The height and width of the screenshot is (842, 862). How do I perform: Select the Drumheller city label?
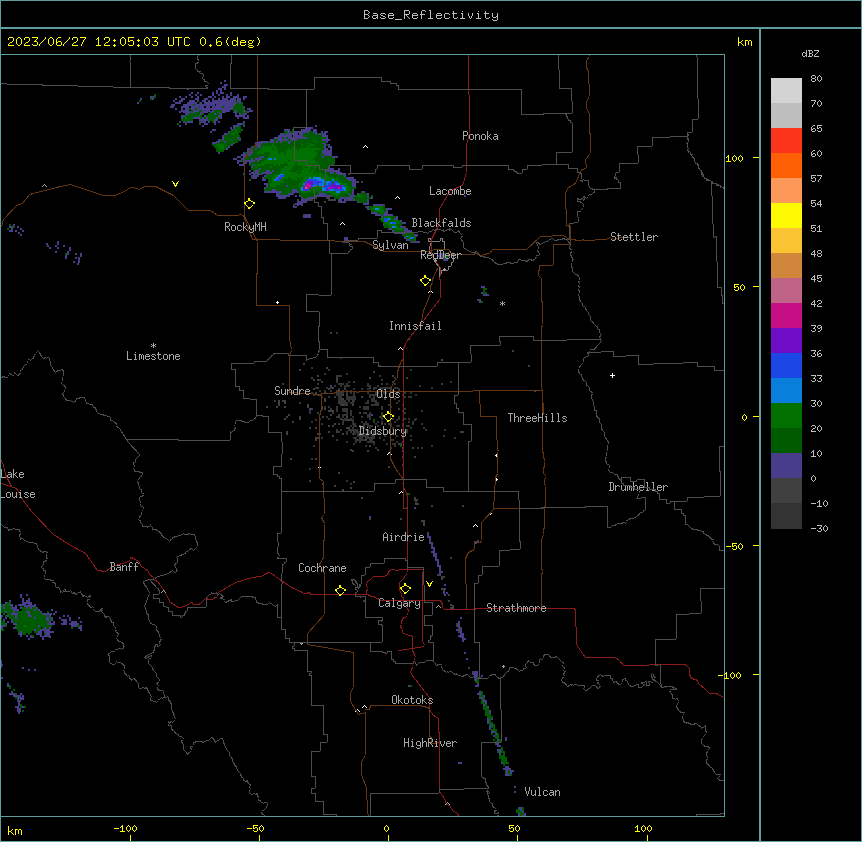[638, 487]
